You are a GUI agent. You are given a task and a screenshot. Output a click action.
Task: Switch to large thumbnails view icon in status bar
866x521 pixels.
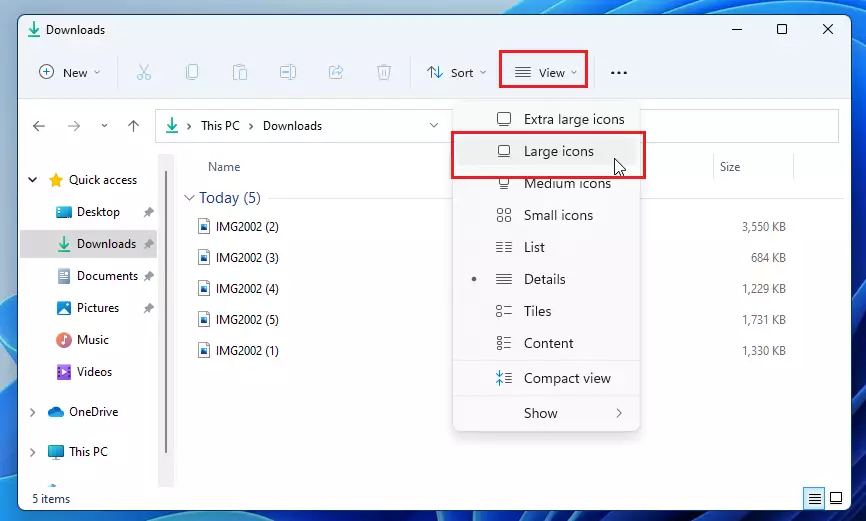click(836, 498)
